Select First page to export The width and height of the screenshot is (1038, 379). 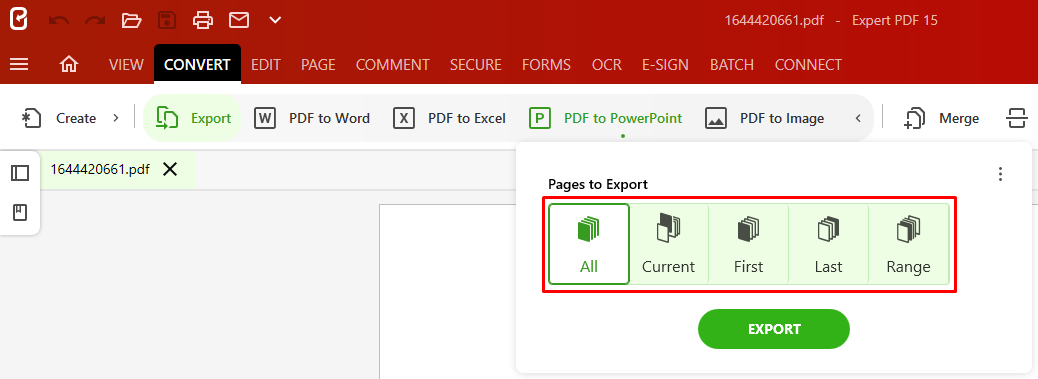[748, 244]
